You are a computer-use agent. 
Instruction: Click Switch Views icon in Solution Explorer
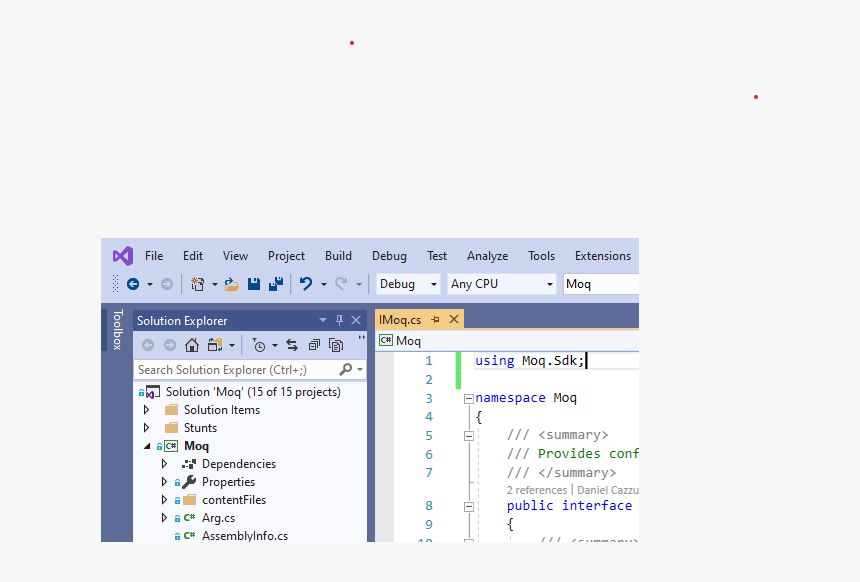click(x=215, y=345)
